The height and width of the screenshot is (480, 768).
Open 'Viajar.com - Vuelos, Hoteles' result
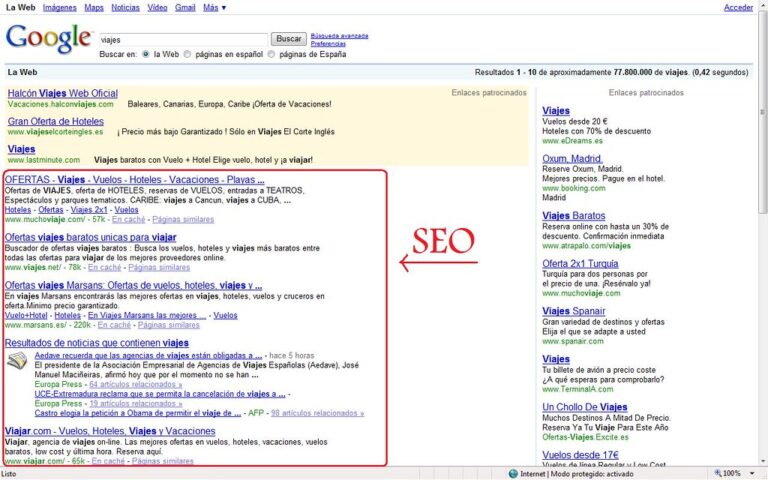click(x=110, y=432)
